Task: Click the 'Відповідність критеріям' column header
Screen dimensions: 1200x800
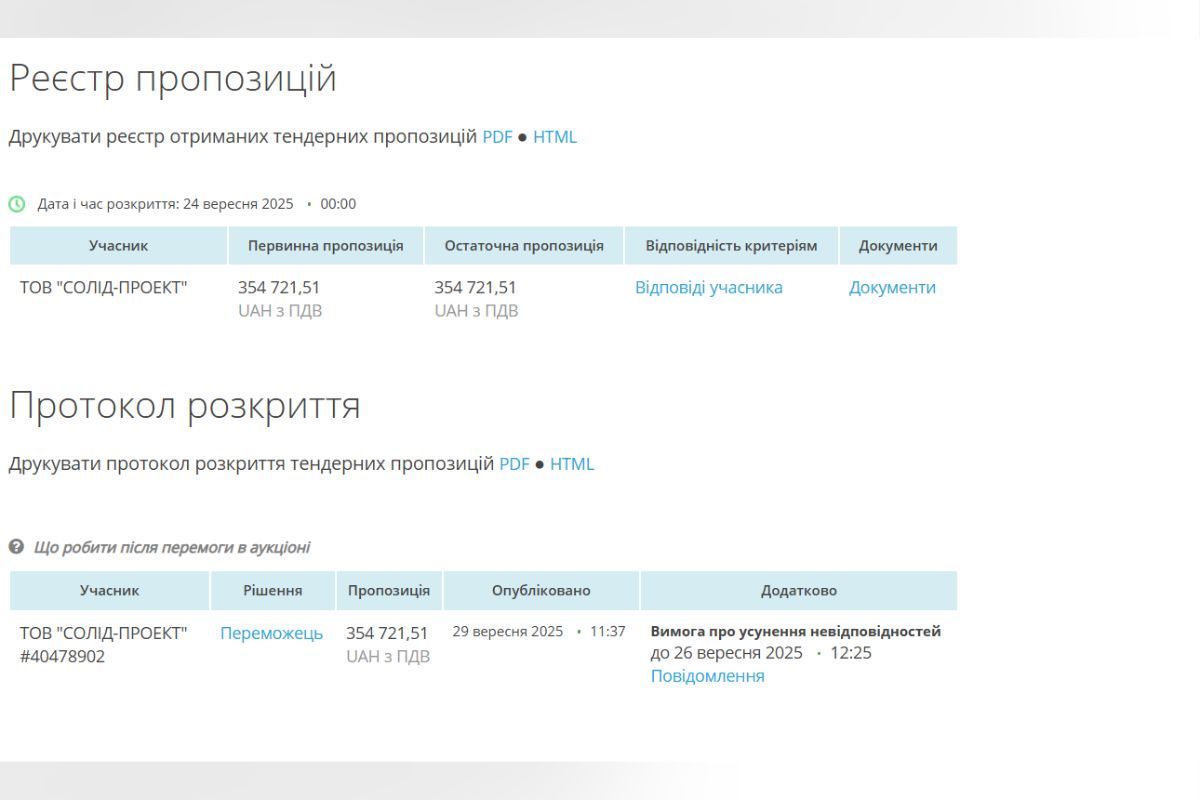Action: (x=731, y=246)
